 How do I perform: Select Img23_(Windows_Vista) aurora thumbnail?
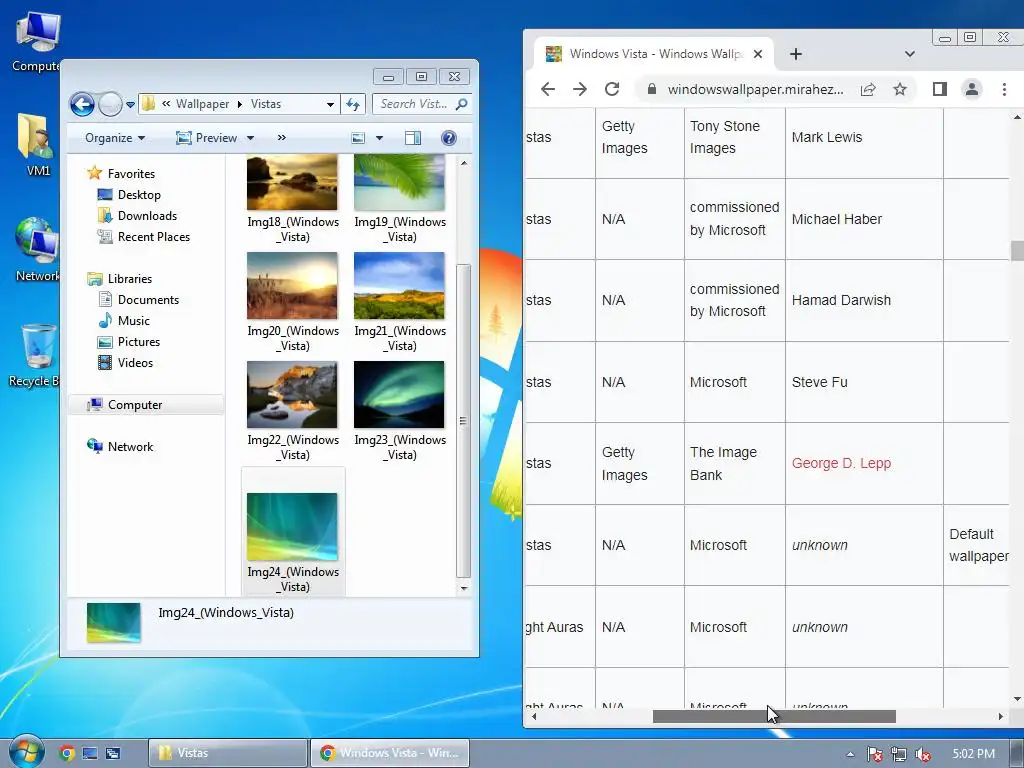(400, 395)
